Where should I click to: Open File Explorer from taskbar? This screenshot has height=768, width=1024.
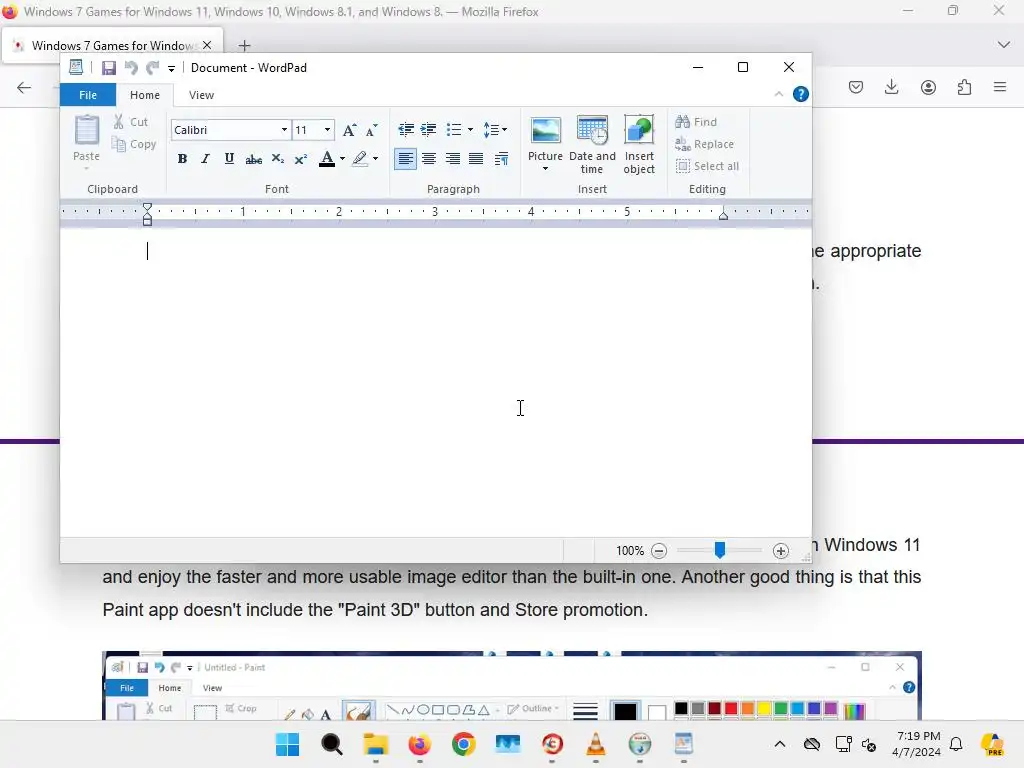[x=376, y=744]
